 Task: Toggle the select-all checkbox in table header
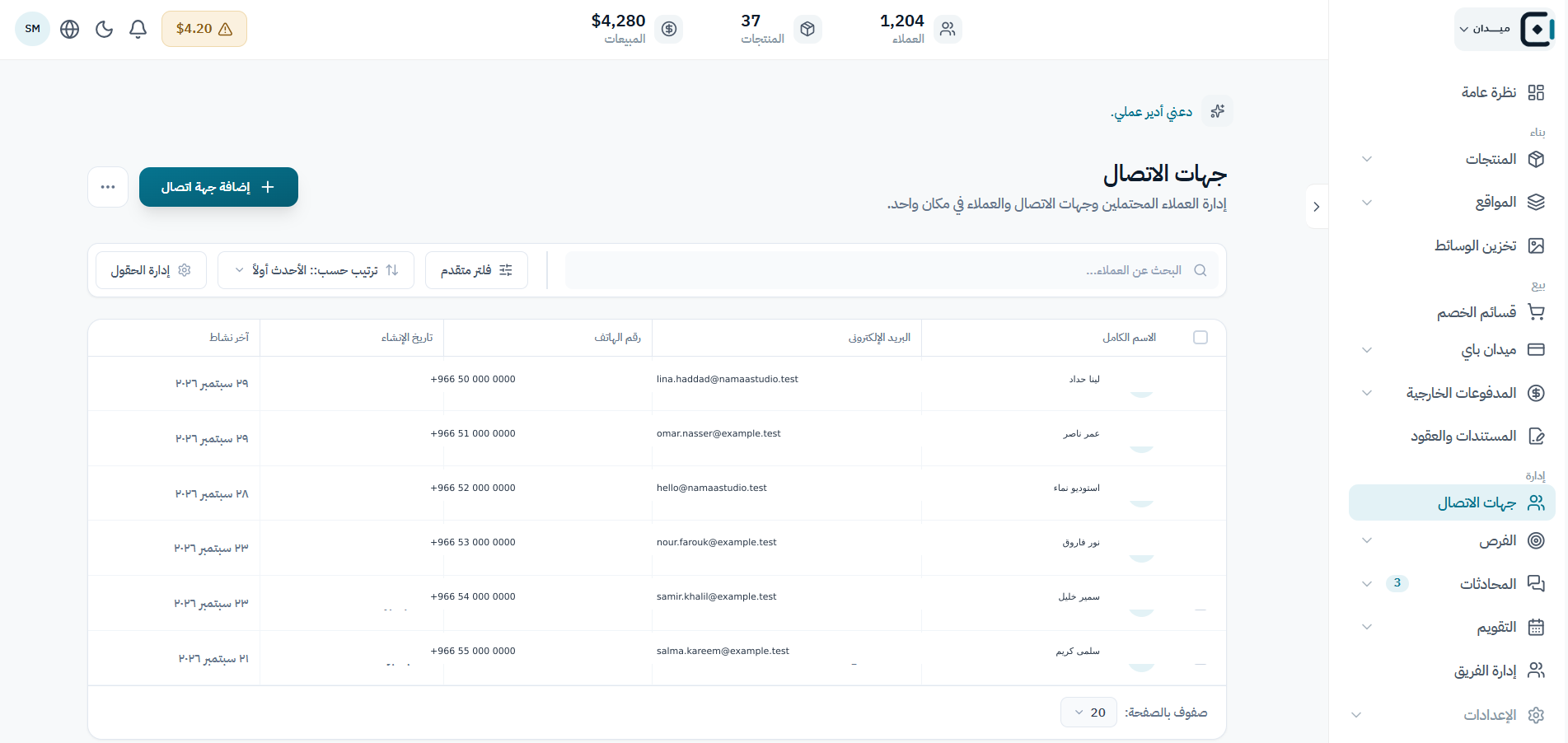1201,338
